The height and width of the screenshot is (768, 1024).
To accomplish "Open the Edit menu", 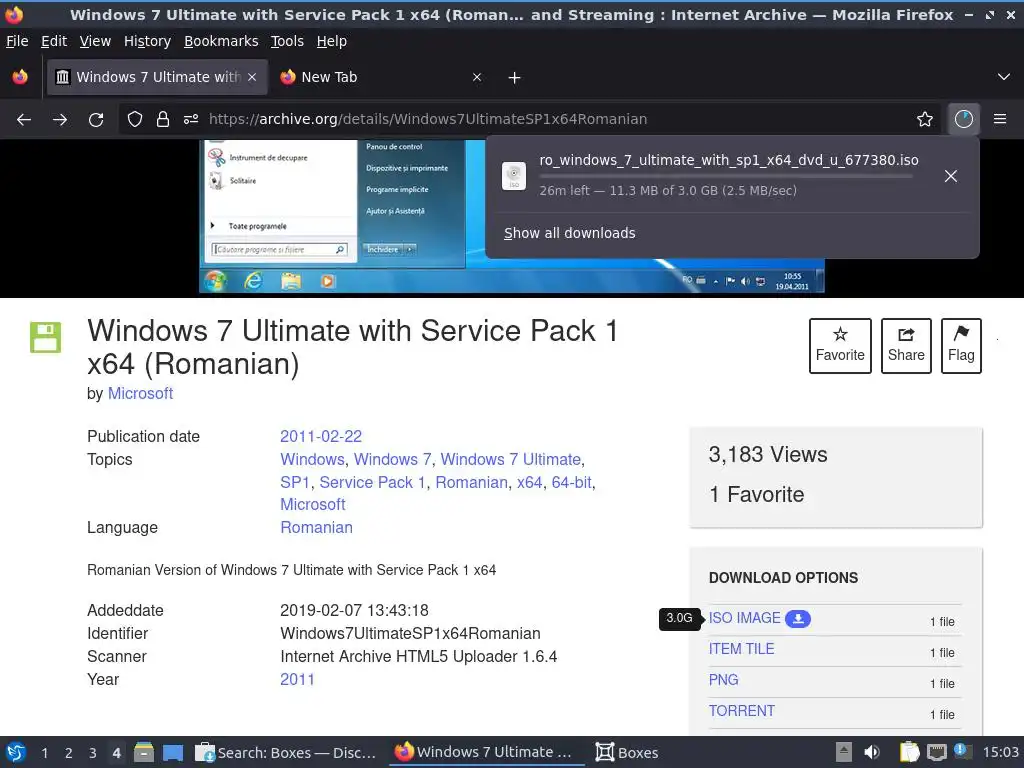I will pos(54,41).
